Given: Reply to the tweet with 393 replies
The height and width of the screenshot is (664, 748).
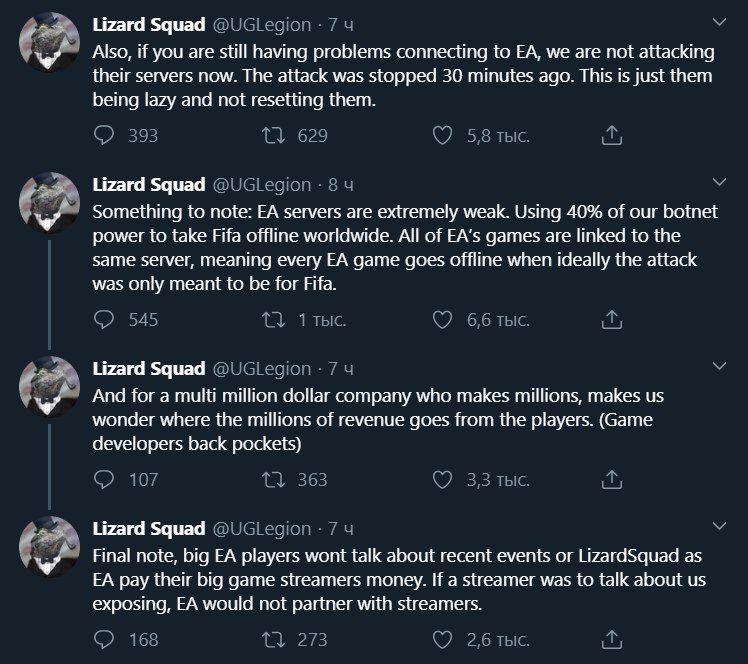Looking at the screenshot, I should tap(104, 135).
